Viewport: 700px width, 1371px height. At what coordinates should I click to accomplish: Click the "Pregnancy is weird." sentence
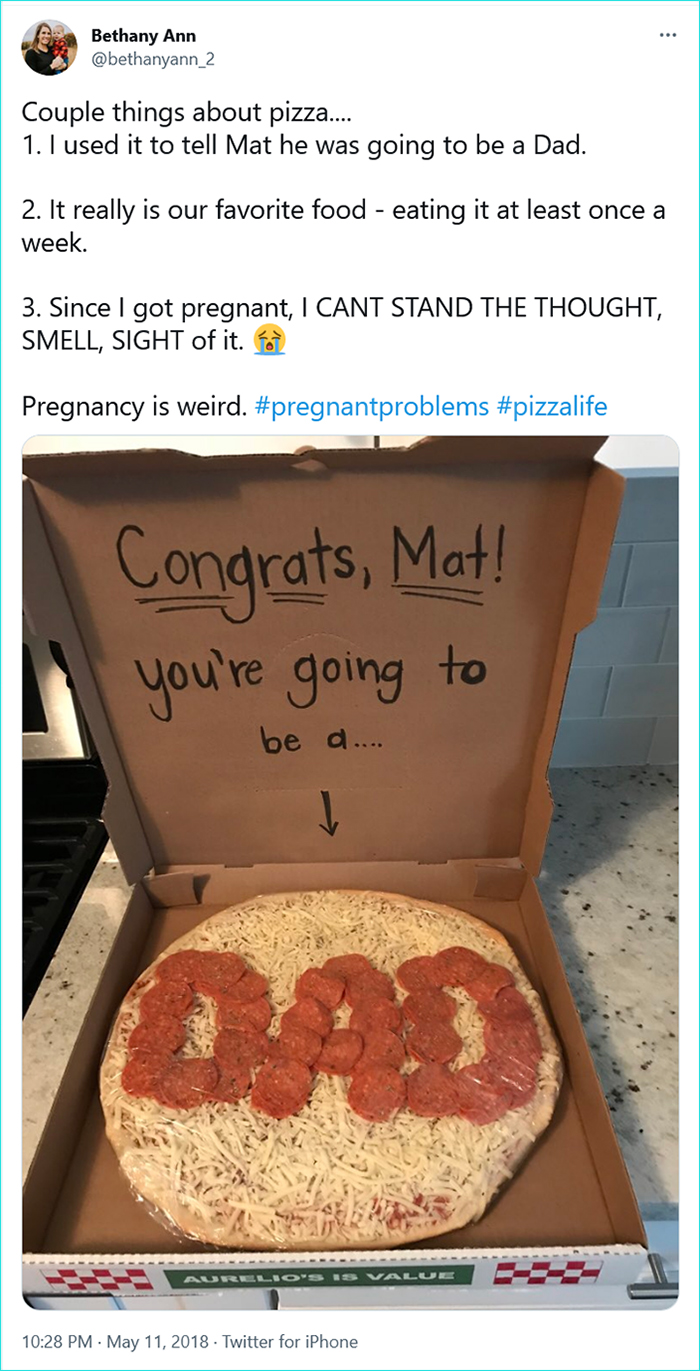tap(134, 407)
